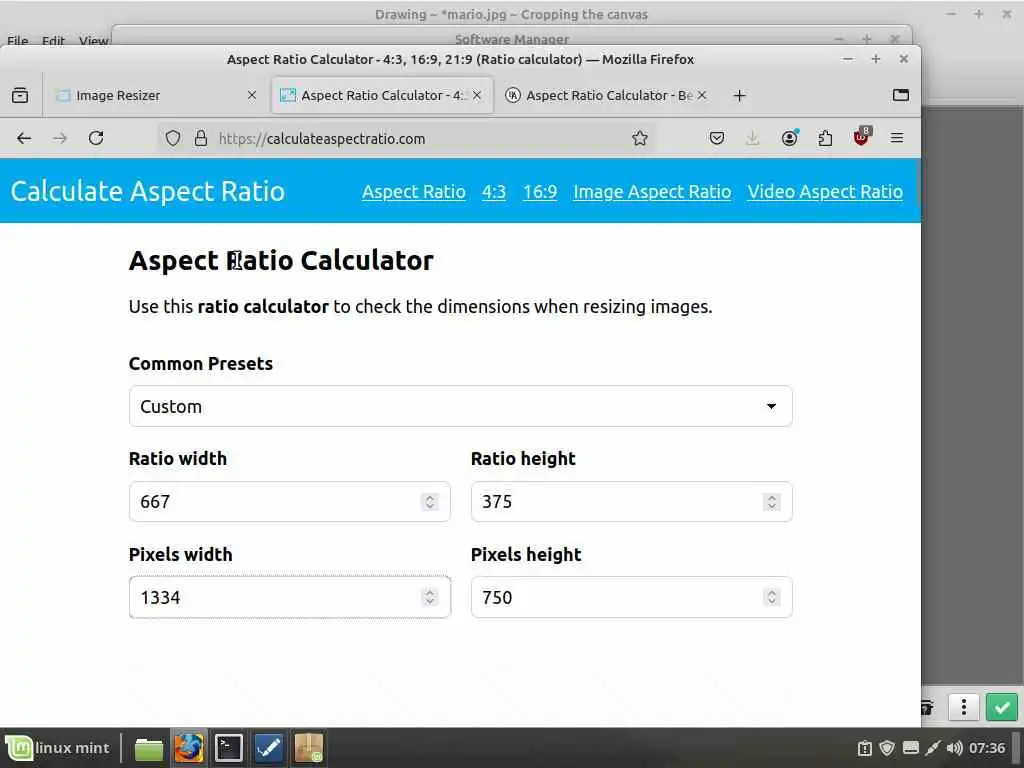Switch to the Drawing app taskbar icon
The image size is (1024, 768).
point(269,748)
